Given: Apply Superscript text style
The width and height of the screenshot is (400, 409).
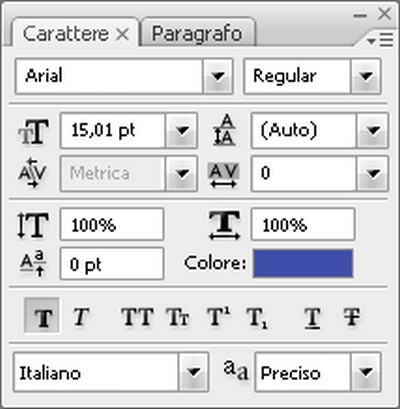Looking at the screenshot, I should [218, 316].
